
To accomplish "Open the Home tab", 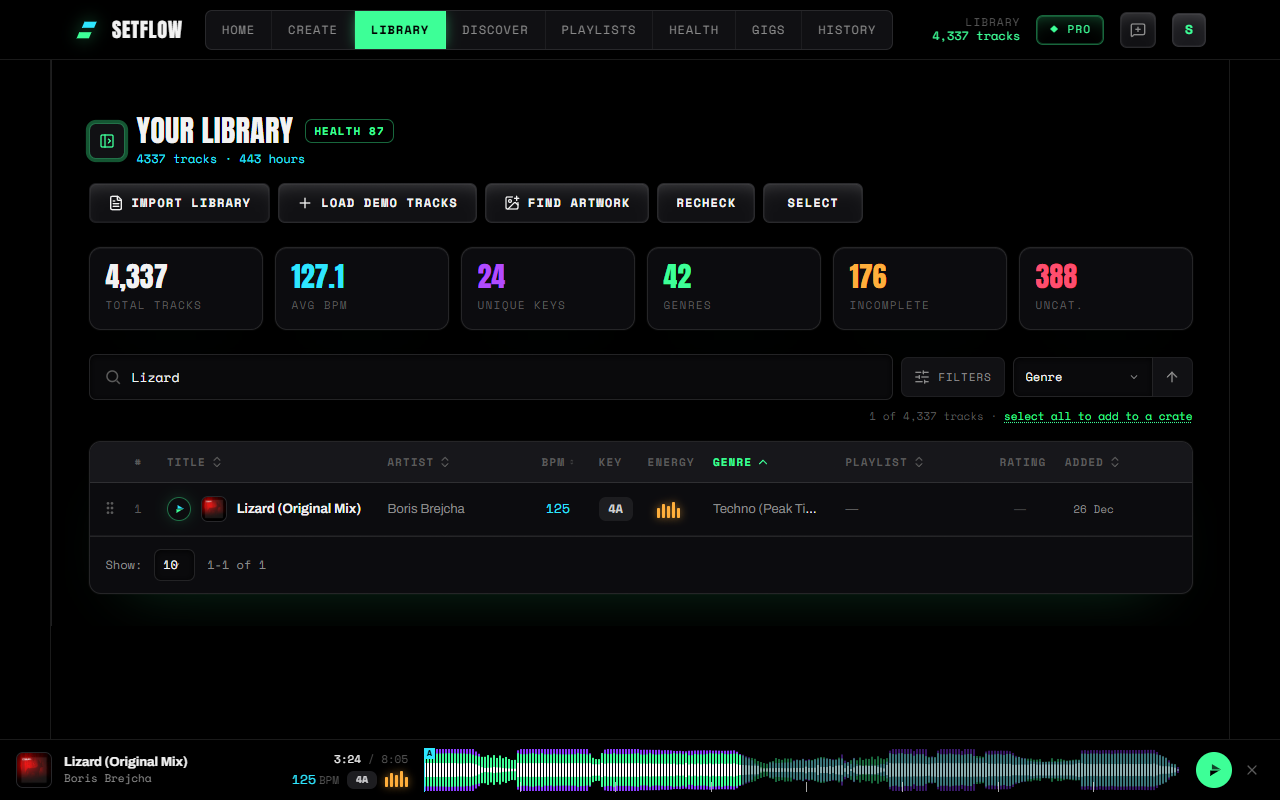I will [238, 30].
